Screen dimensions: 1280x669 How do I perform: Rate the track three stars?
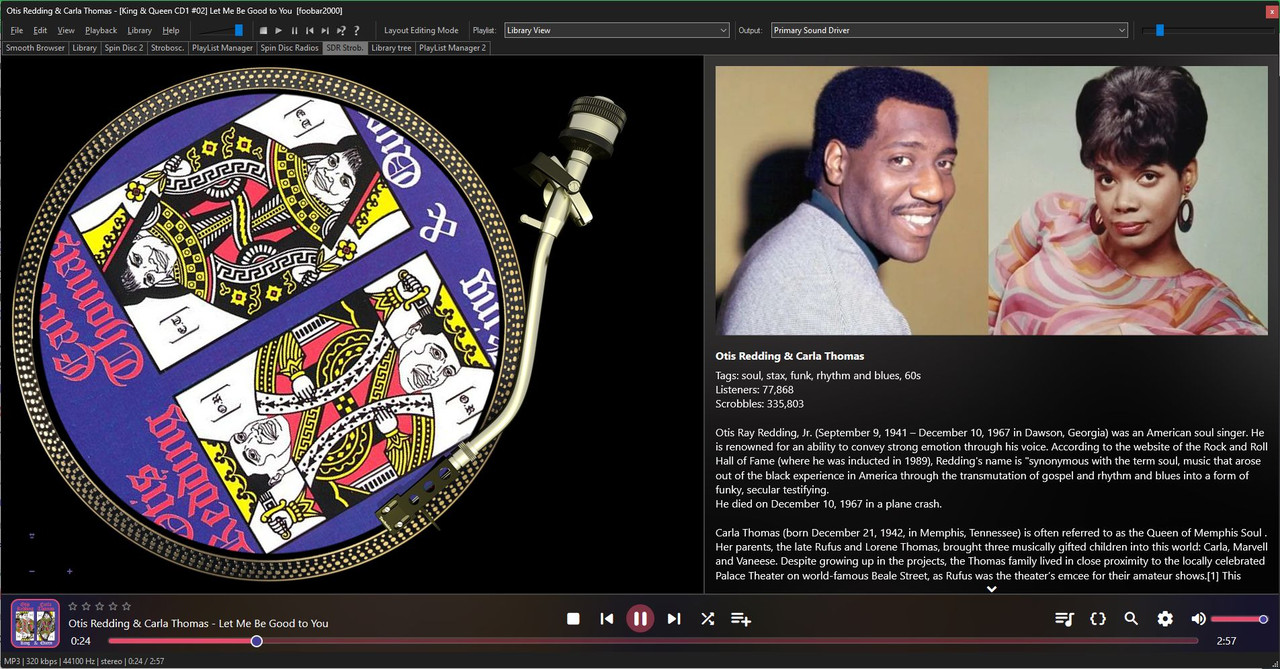(99, 606)
